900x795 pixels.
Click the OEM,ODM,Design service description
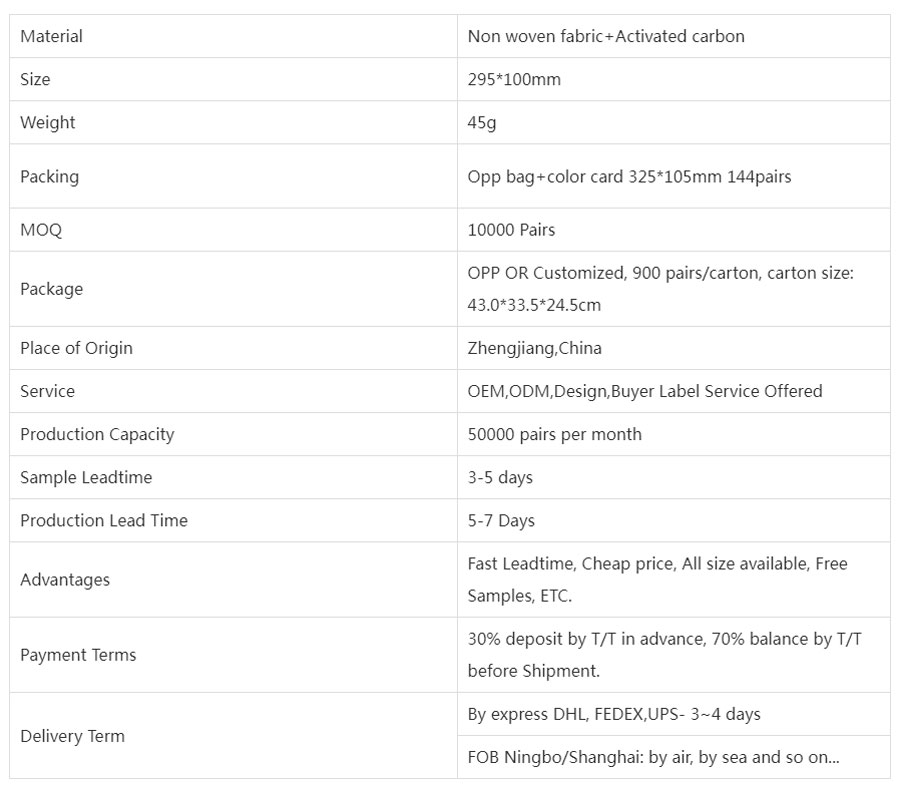(x=645, y=391)
